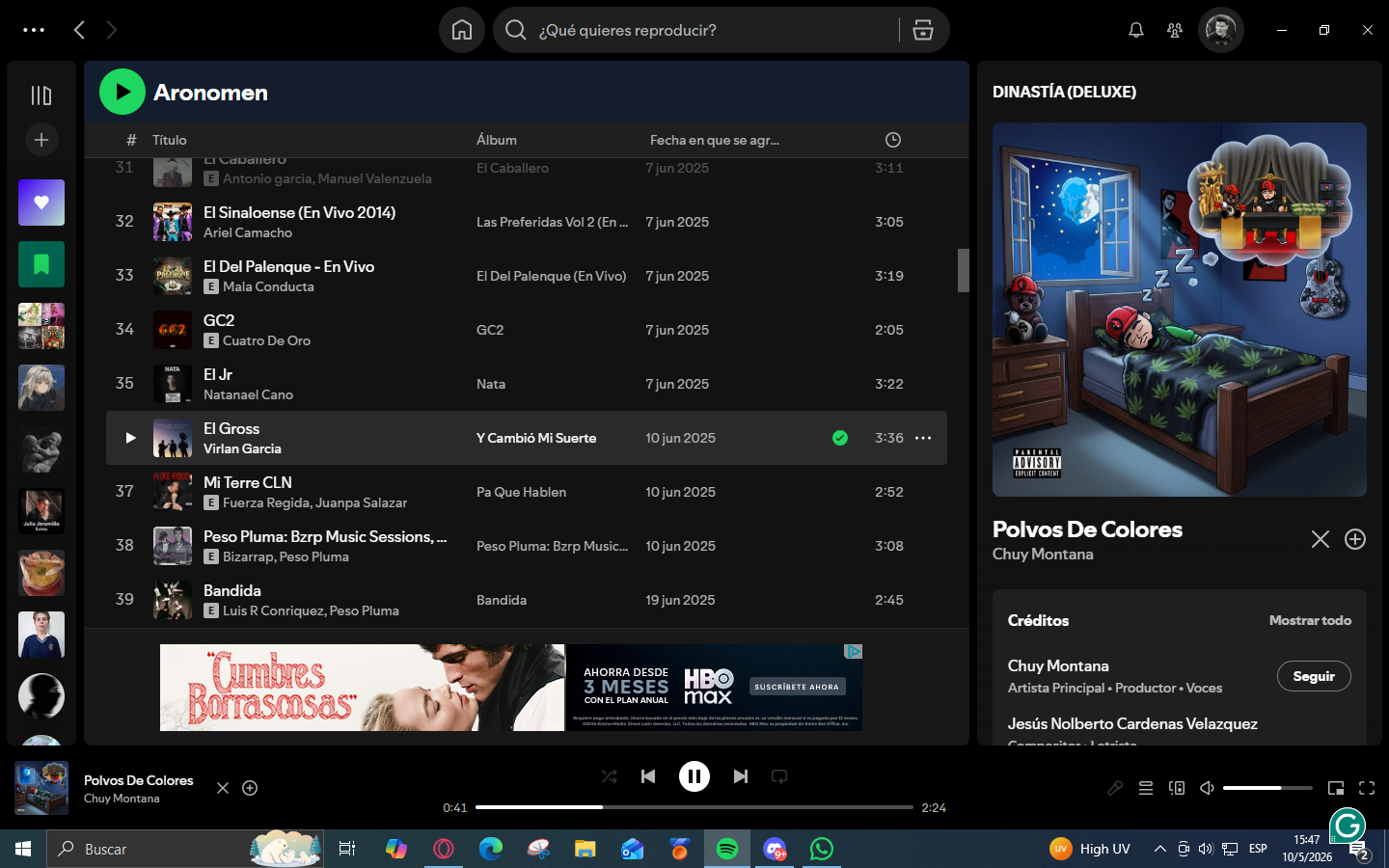Screen dimensions: 1389x868
Task: Open the friend activity icon
Action: click(1175, 30)
